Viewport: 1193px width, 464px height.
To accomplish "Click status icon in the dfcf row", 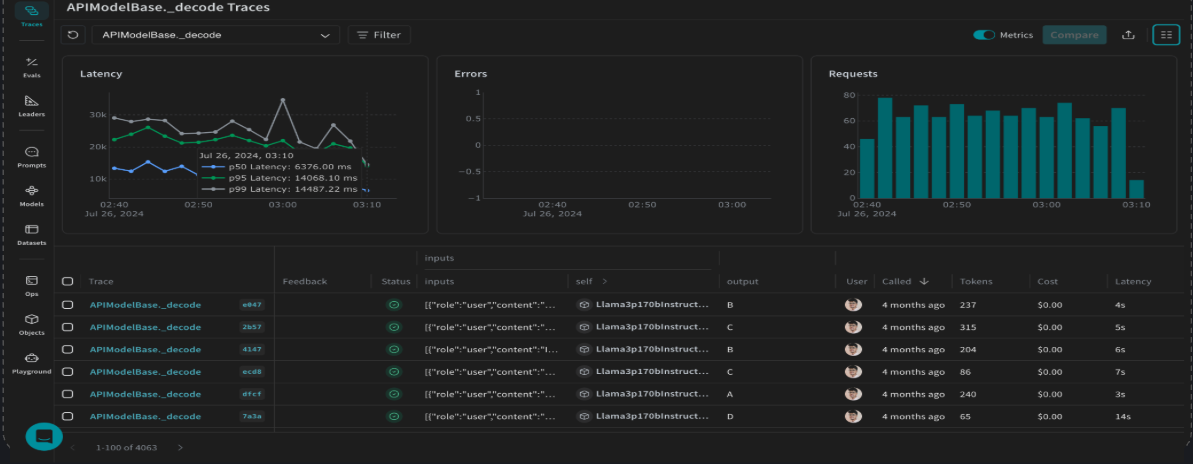I will (394, 395).
